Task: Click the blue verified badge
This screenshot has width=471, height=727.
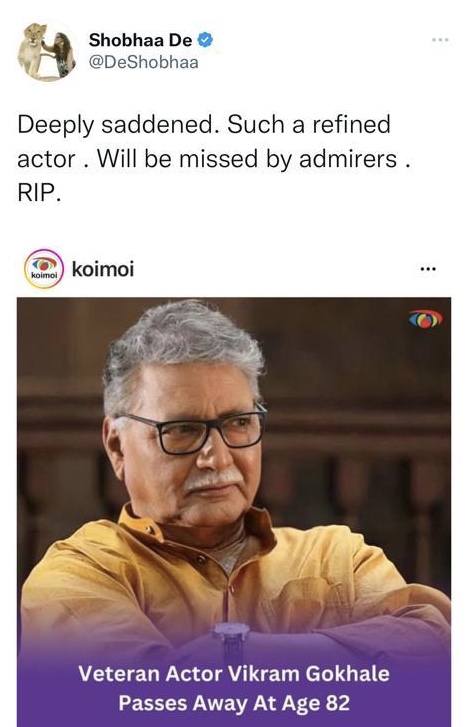Action: click(x=205, y=40)
